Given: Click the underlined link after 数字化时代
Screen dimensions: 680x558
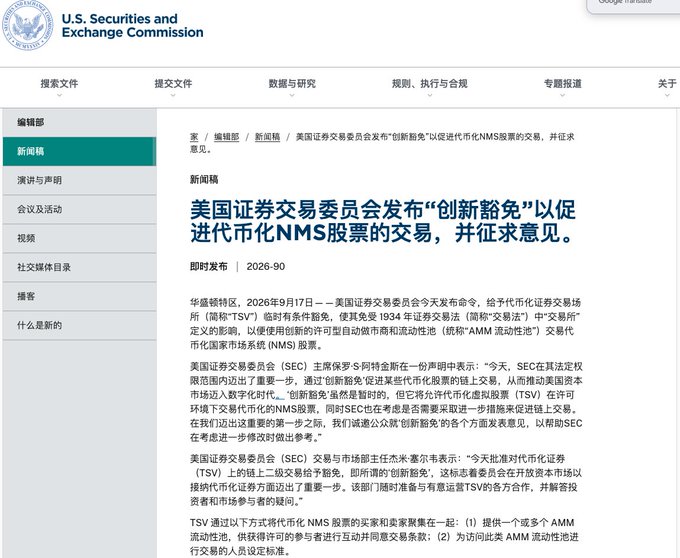Looking at the screenshot, I should point(280,396).
